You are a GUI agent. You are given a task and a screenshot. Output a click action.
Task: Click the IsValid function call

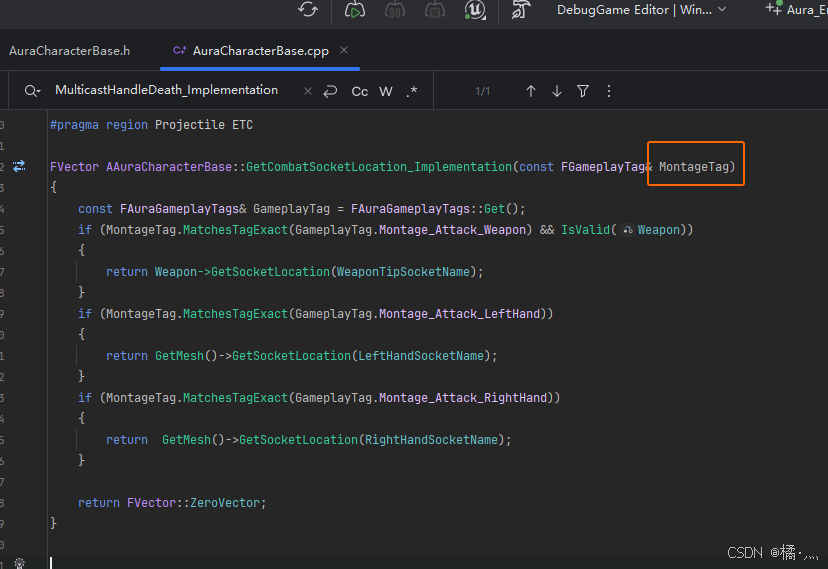[585, 230]
